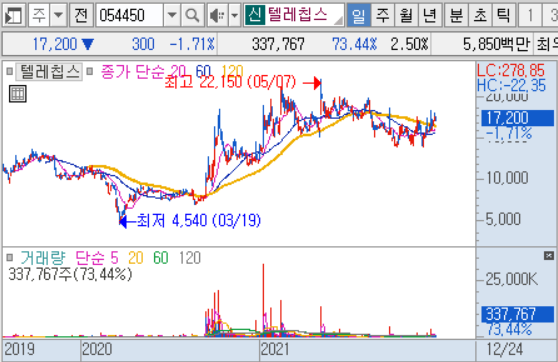Switch to the 분 minute chart tab
558x362 pixels.
tap(456, 15)
